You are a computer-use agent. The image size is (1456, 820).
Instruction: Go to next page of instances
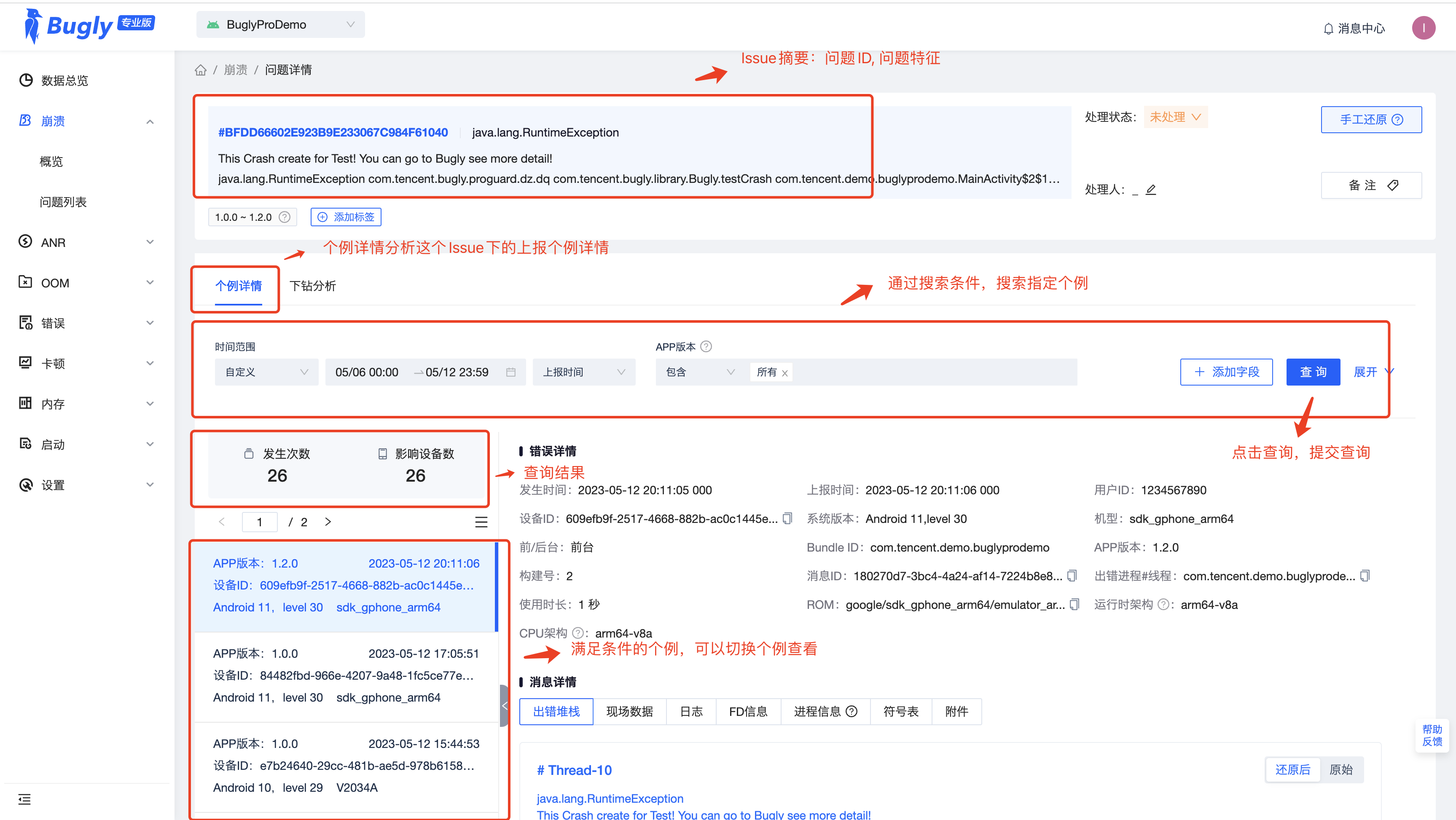click(328, 522)
